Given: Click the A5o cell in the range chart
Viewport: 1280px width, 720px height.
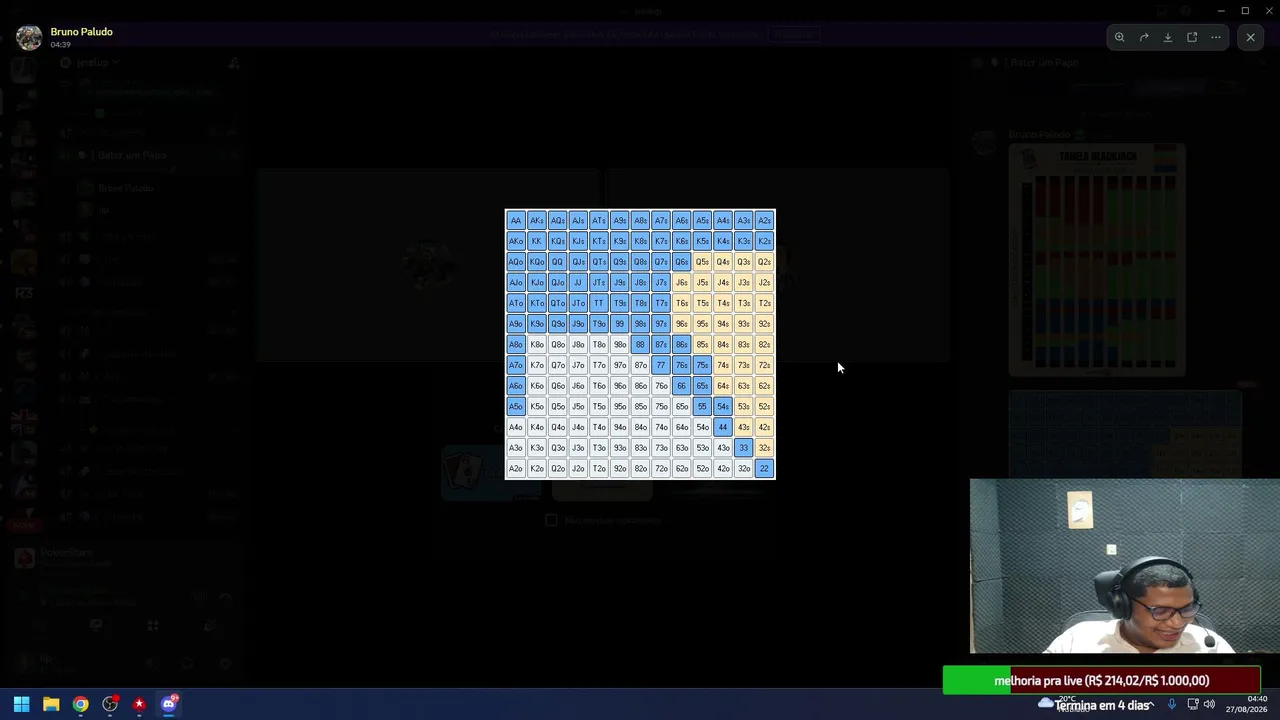Looking at the screenshot, I should pyautogui.click(x=516, y=407).
